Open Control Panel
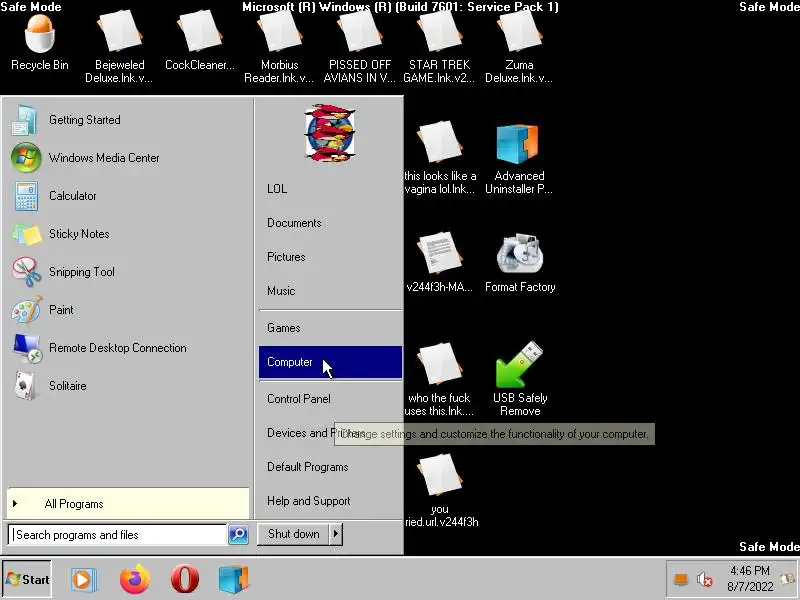The width and height of the screenshot is (800, 600). tap(330, 399)
